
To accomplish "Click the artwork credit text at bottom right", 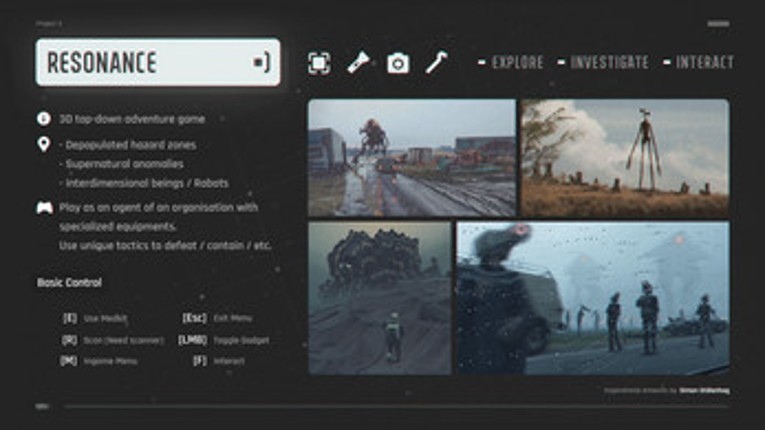I will 667,390.
